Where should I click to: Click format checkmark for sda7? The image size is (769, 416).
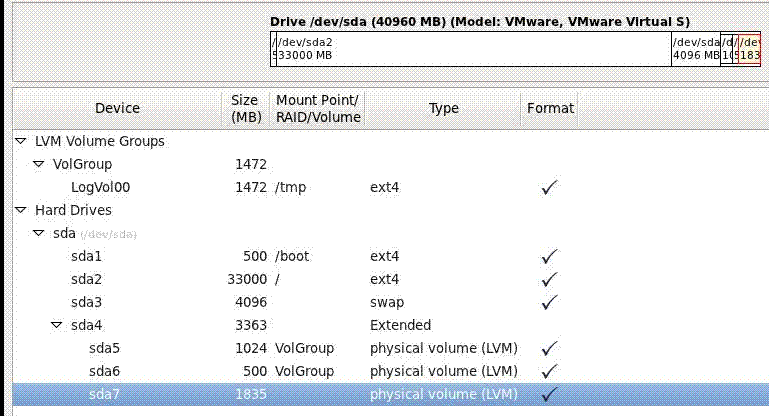tap(549, 394)
